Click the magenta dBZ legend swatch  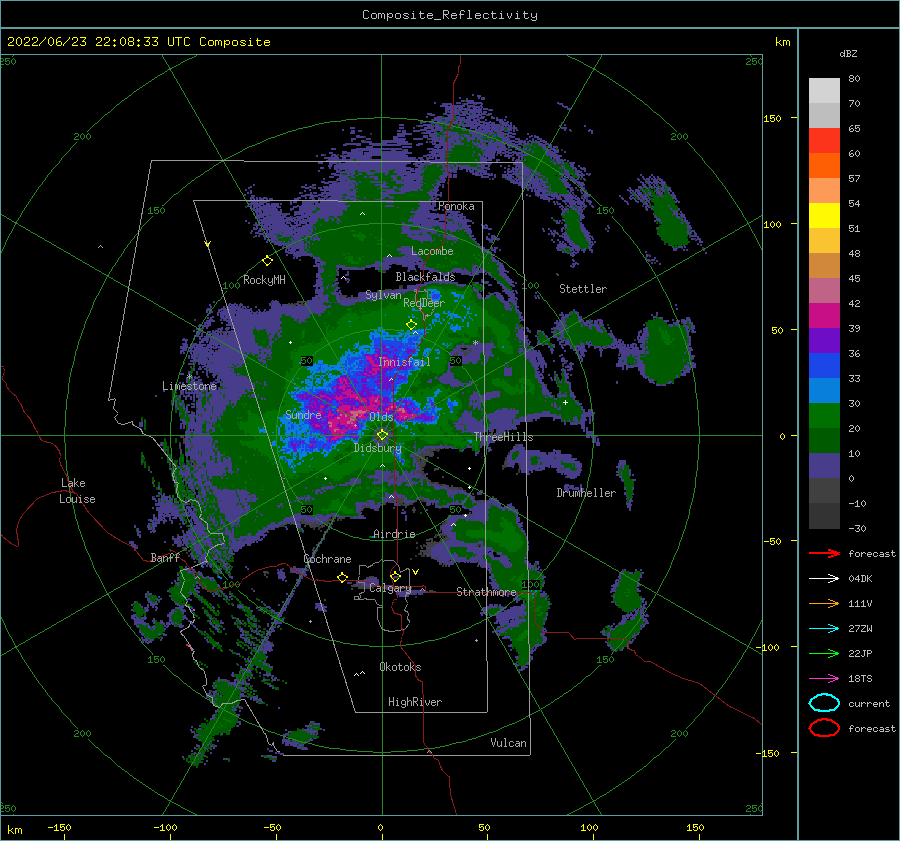tap(824, 315)
